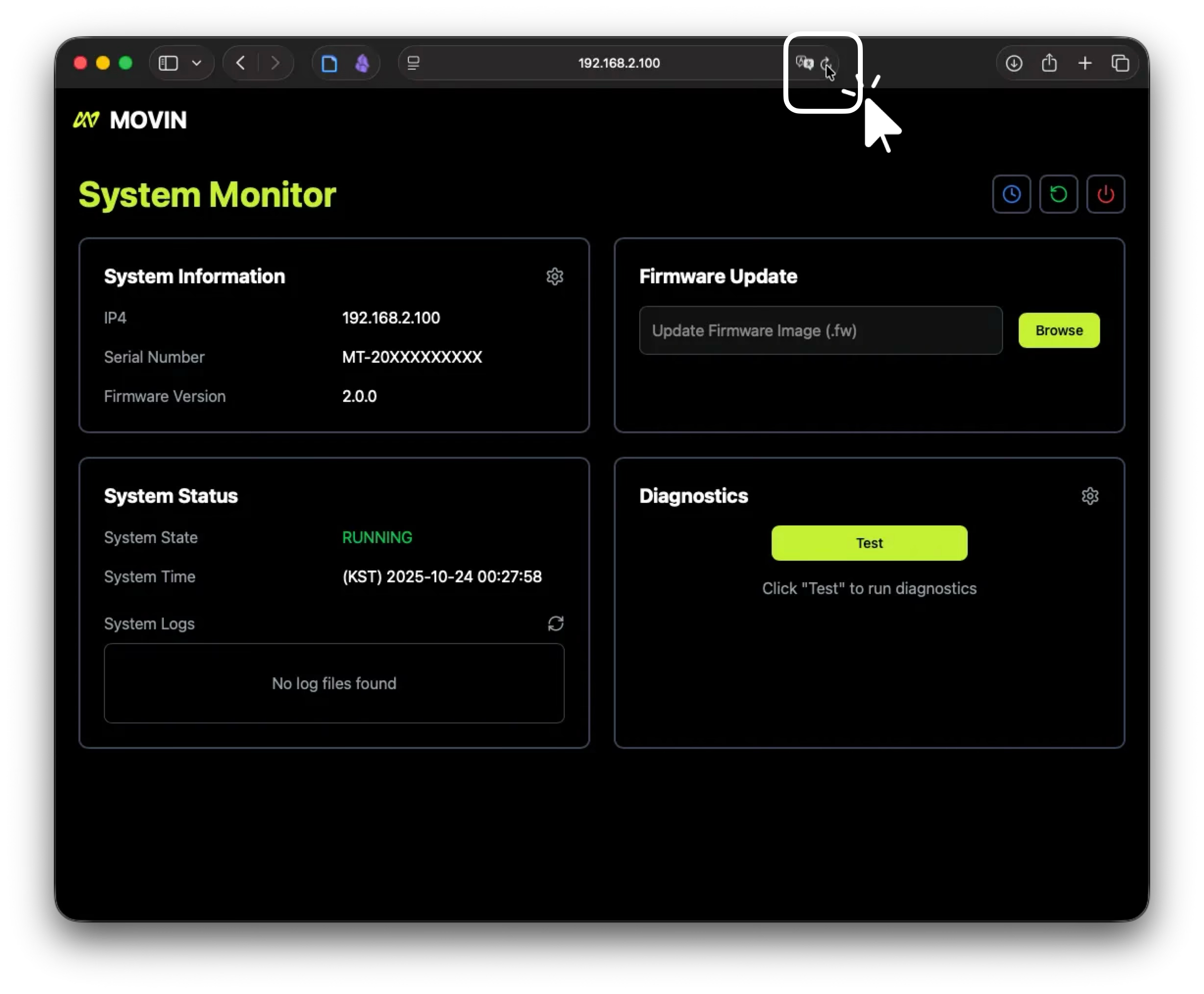Click the Safari reload page icon

827,63
